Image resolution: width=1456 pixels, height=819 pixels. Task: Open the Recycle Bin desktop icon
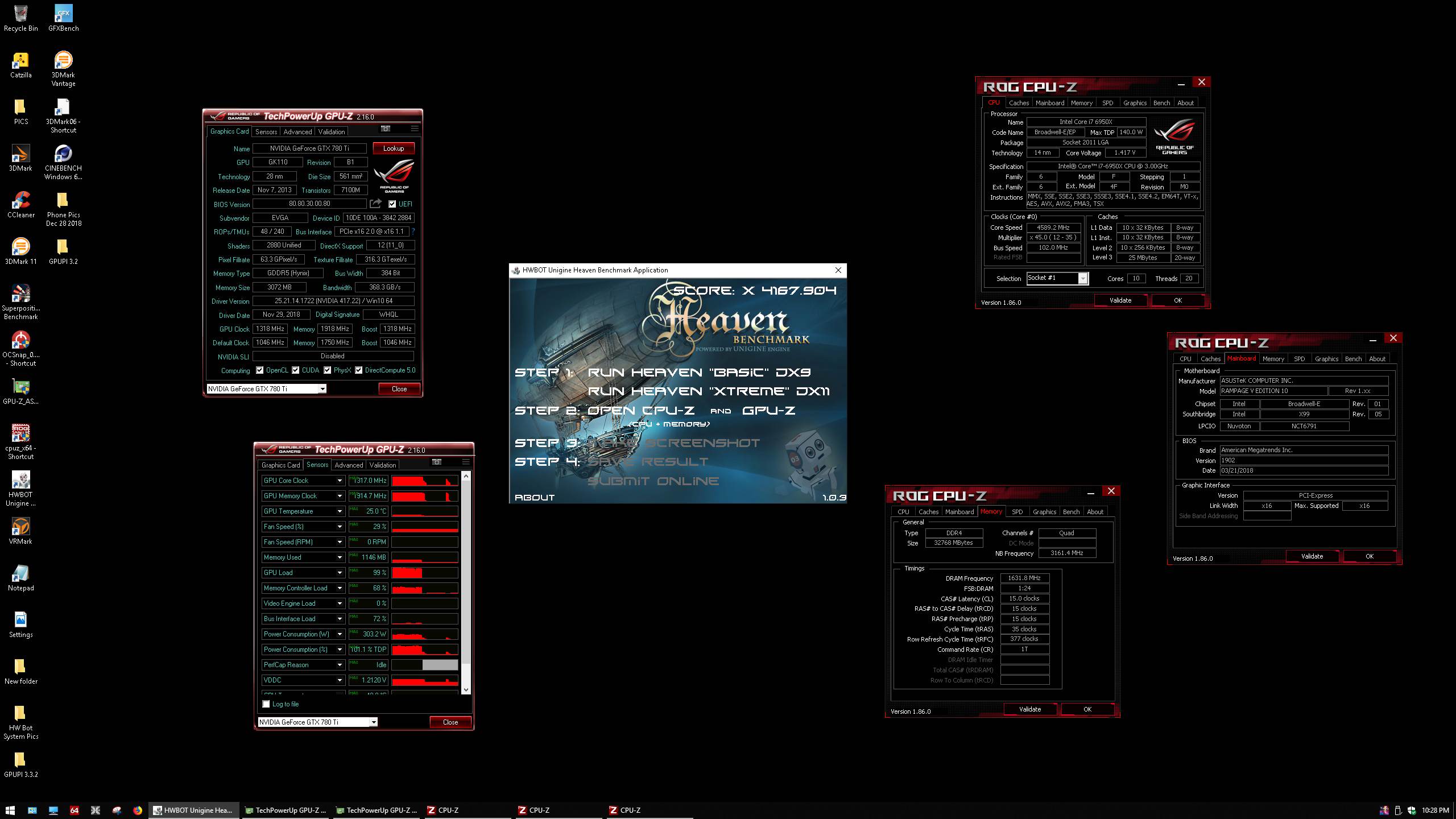(x=21, y=18)
